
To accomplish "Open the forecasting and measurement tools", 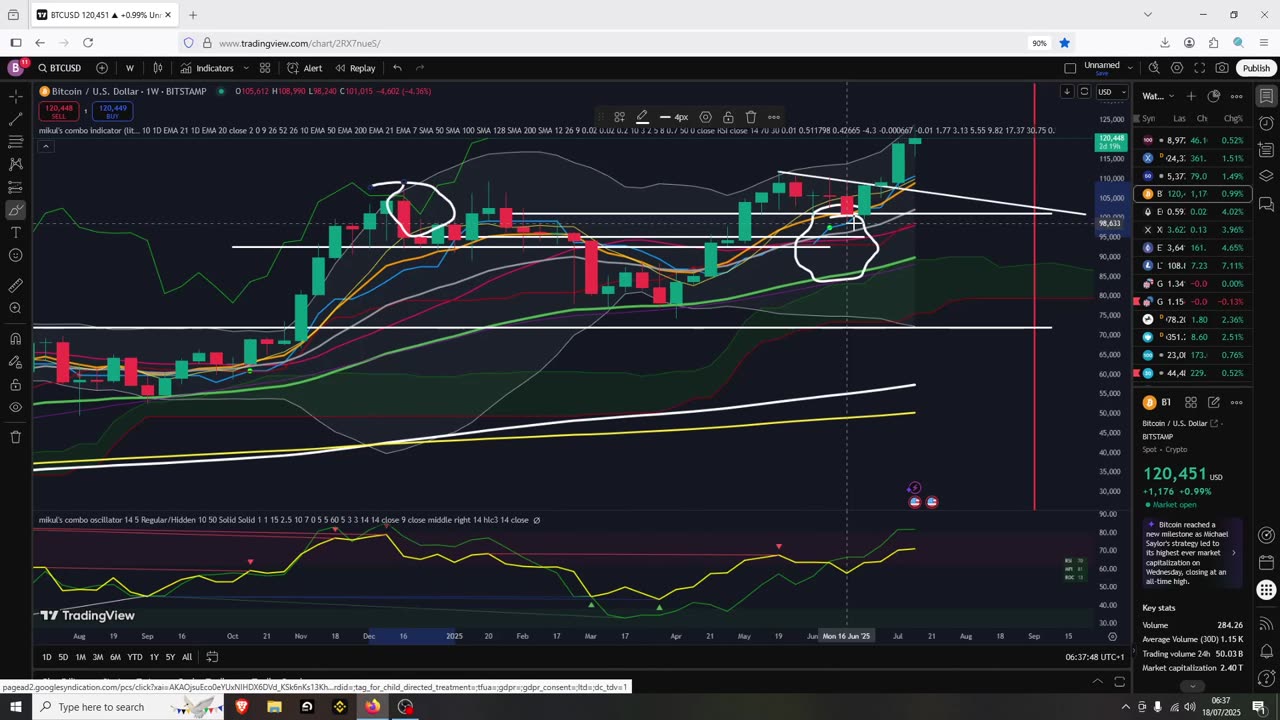I will [x=15, y=188].
